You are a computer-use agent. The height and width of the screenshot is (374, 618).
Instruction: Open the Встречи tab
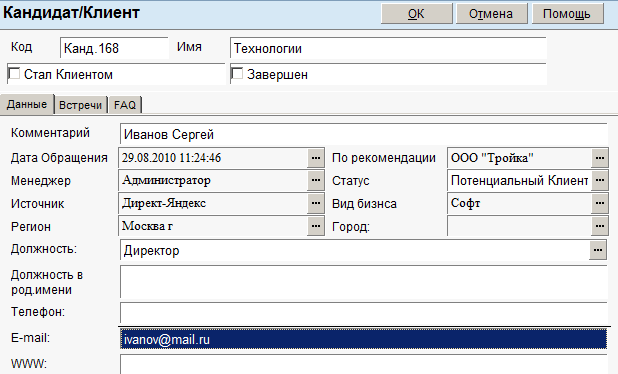[x=80, y=105]
